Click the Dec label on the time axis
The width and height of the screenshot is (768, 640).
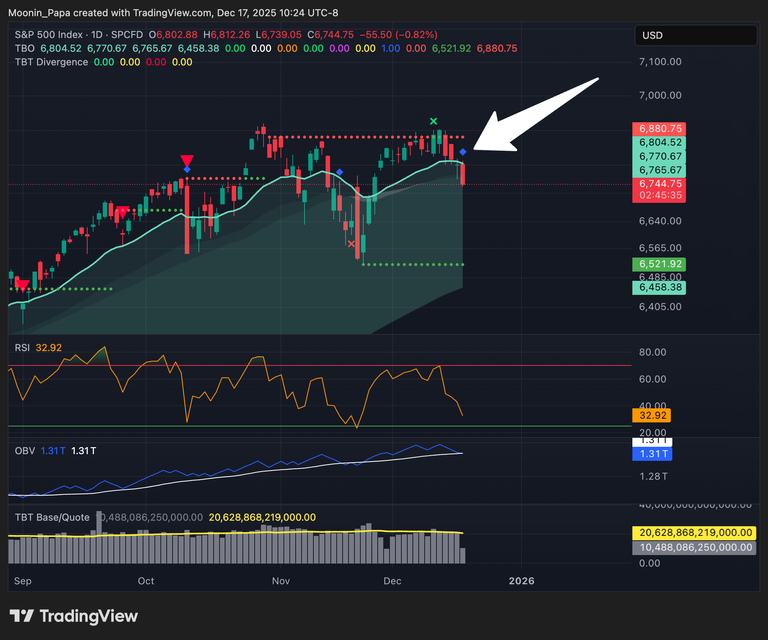tap(391, 581)
